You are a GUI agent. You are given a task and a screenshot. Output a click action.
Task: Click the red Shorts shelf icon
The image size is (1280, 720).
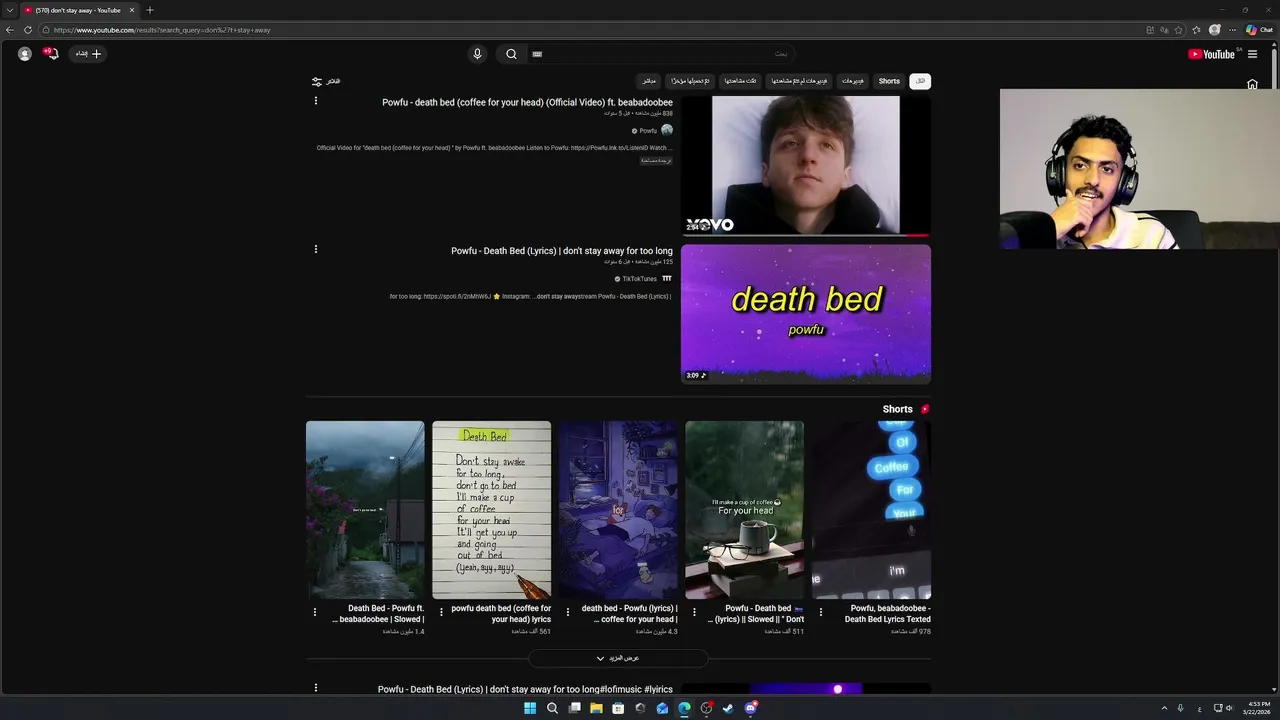[x=925, y=409]
